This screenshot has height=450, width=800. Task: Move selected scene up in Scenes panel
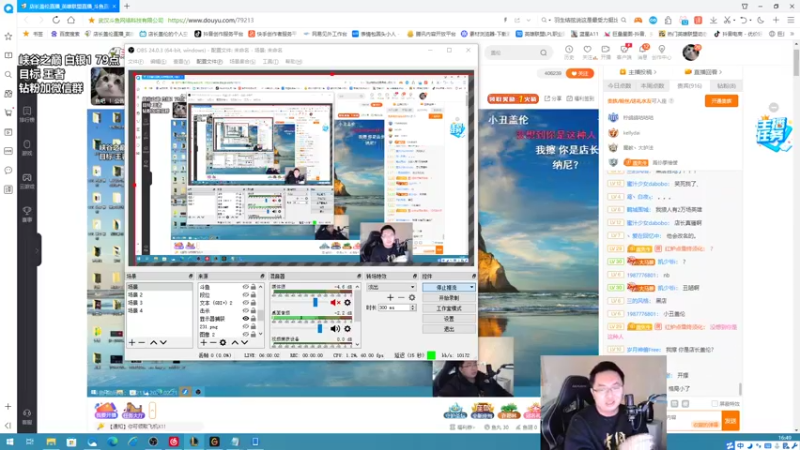tap(153, 342)
